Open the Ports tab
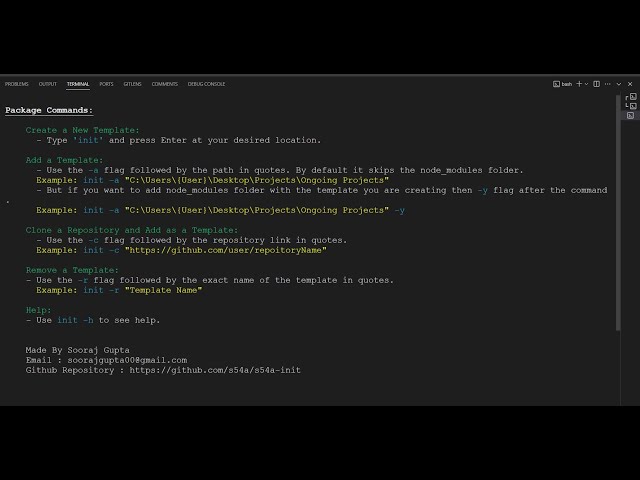This screenshot has height=480, width=640. [107, 84]
